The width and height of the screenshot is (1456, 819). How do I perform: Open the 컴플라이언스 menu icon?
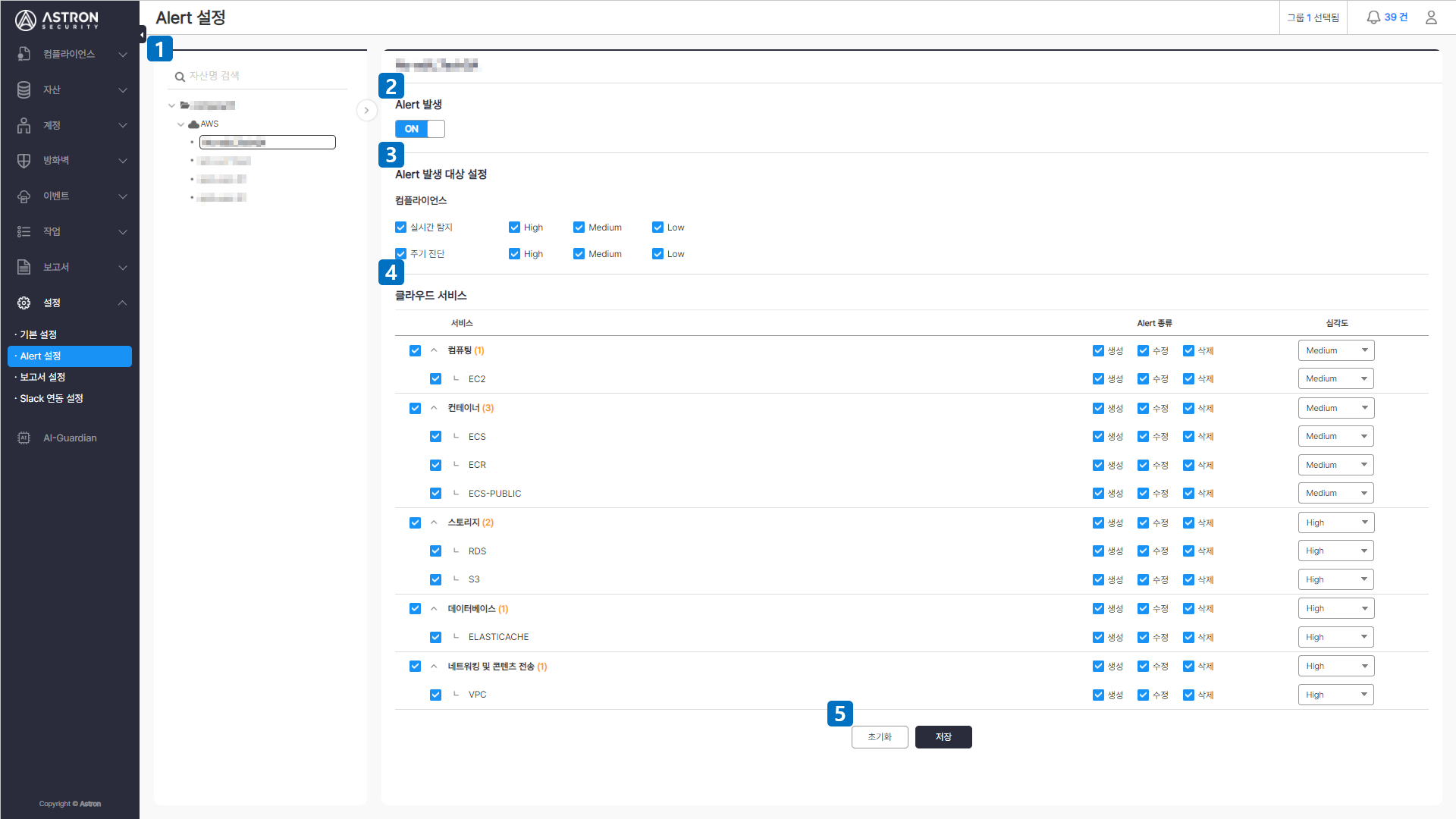tap(24, 54)
